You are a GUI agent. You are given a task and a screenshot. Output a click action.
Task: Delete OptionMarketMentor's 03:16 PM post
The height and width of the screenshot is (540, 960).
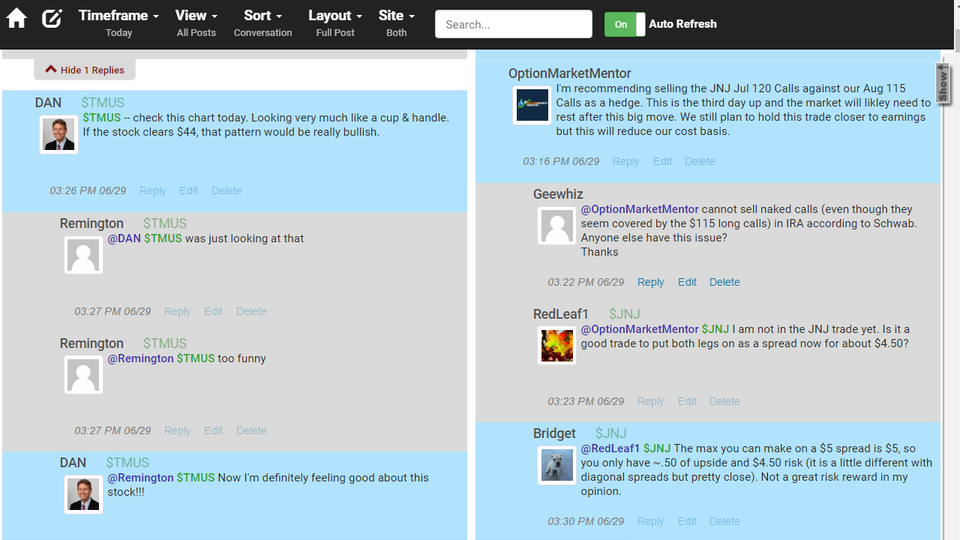[700, 161]
